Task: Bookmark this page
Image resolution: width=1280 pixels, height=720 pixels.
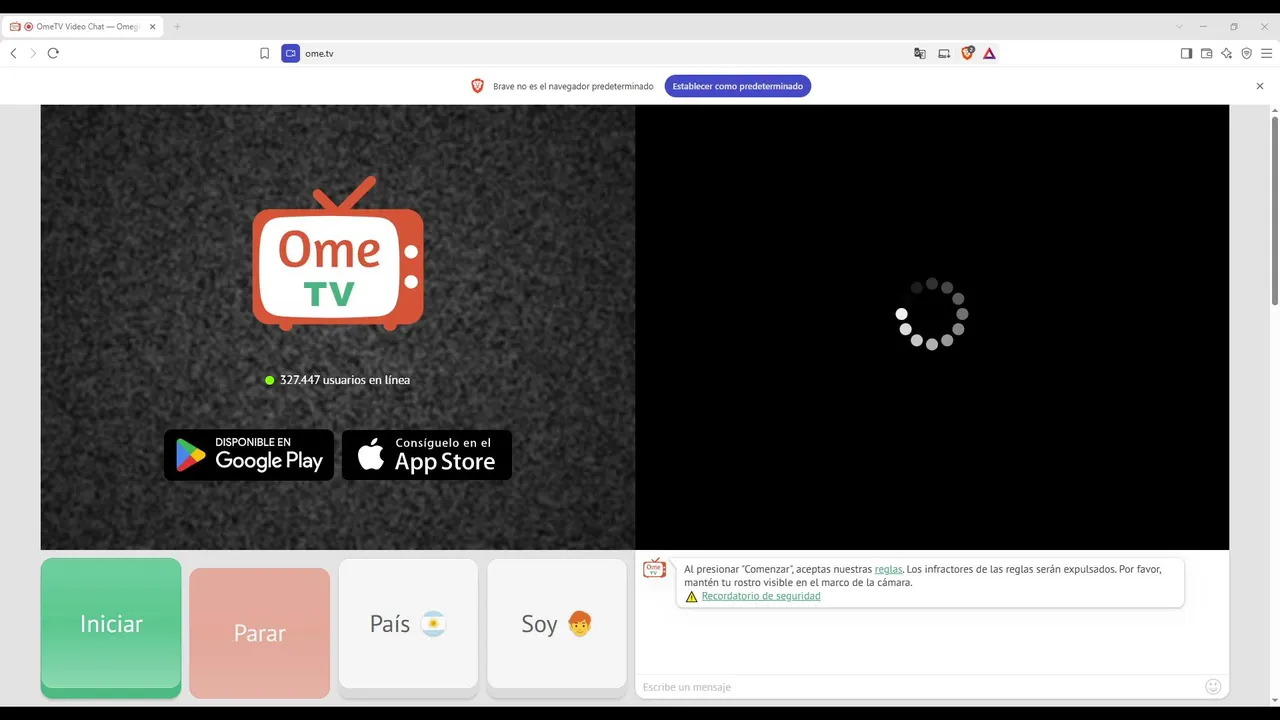Action: pos(264,53)
